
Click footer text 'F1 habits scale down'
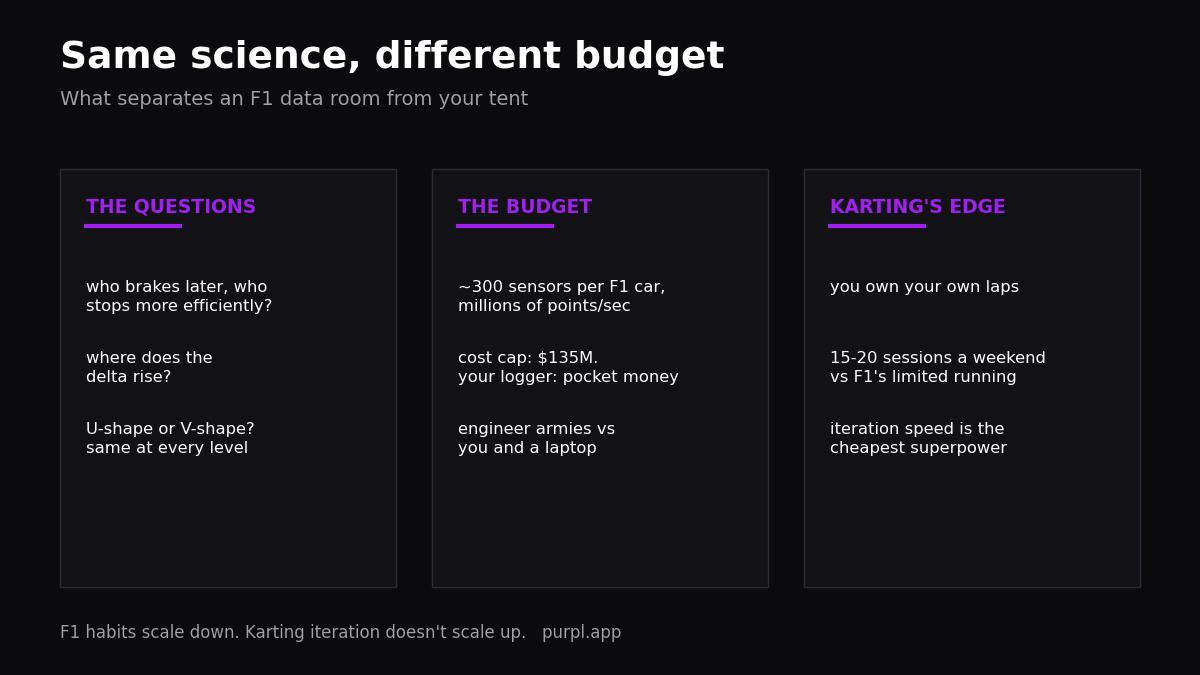150,633
